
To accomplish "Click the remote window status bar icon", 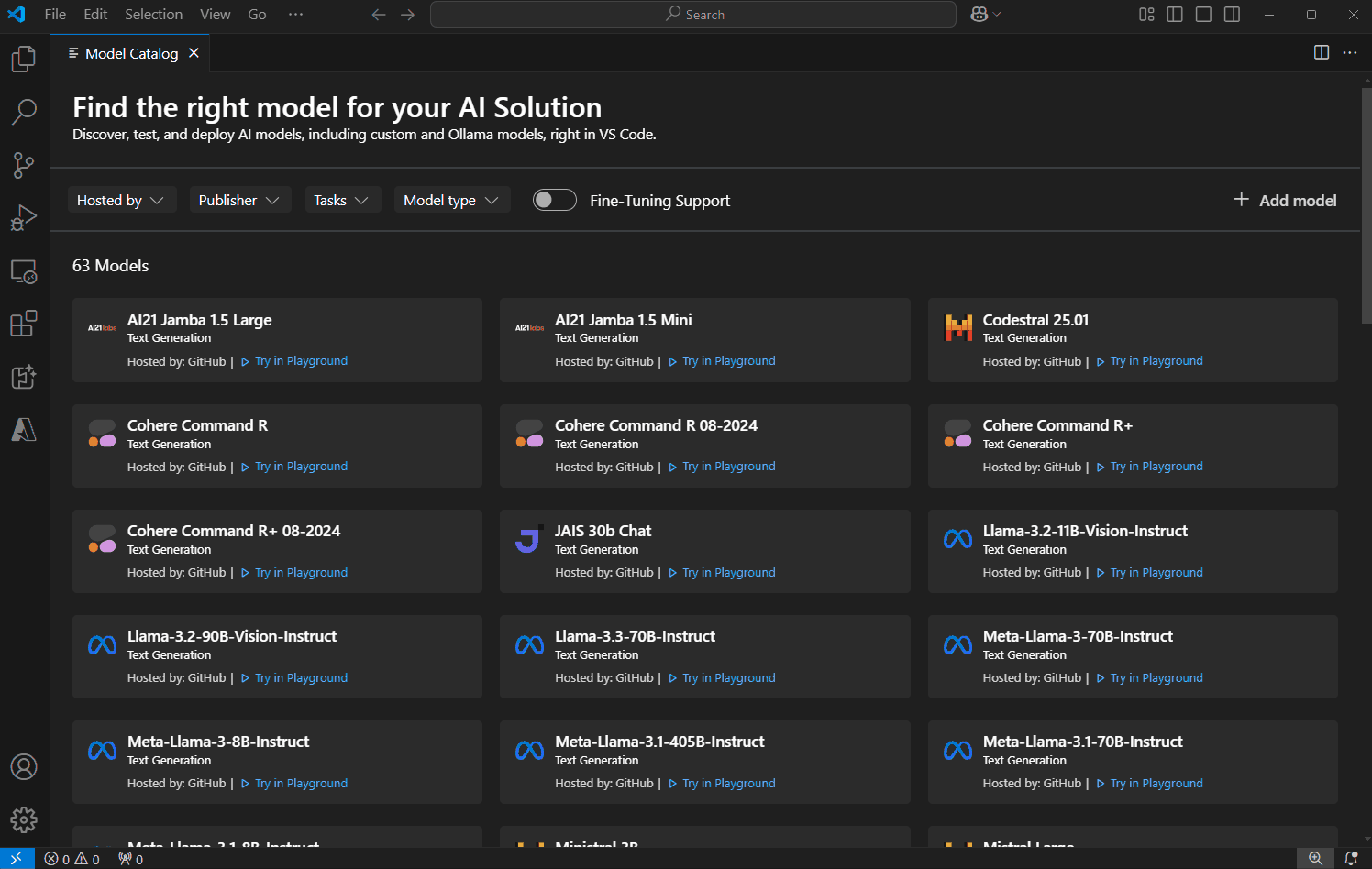I will (x=17, y=859).
